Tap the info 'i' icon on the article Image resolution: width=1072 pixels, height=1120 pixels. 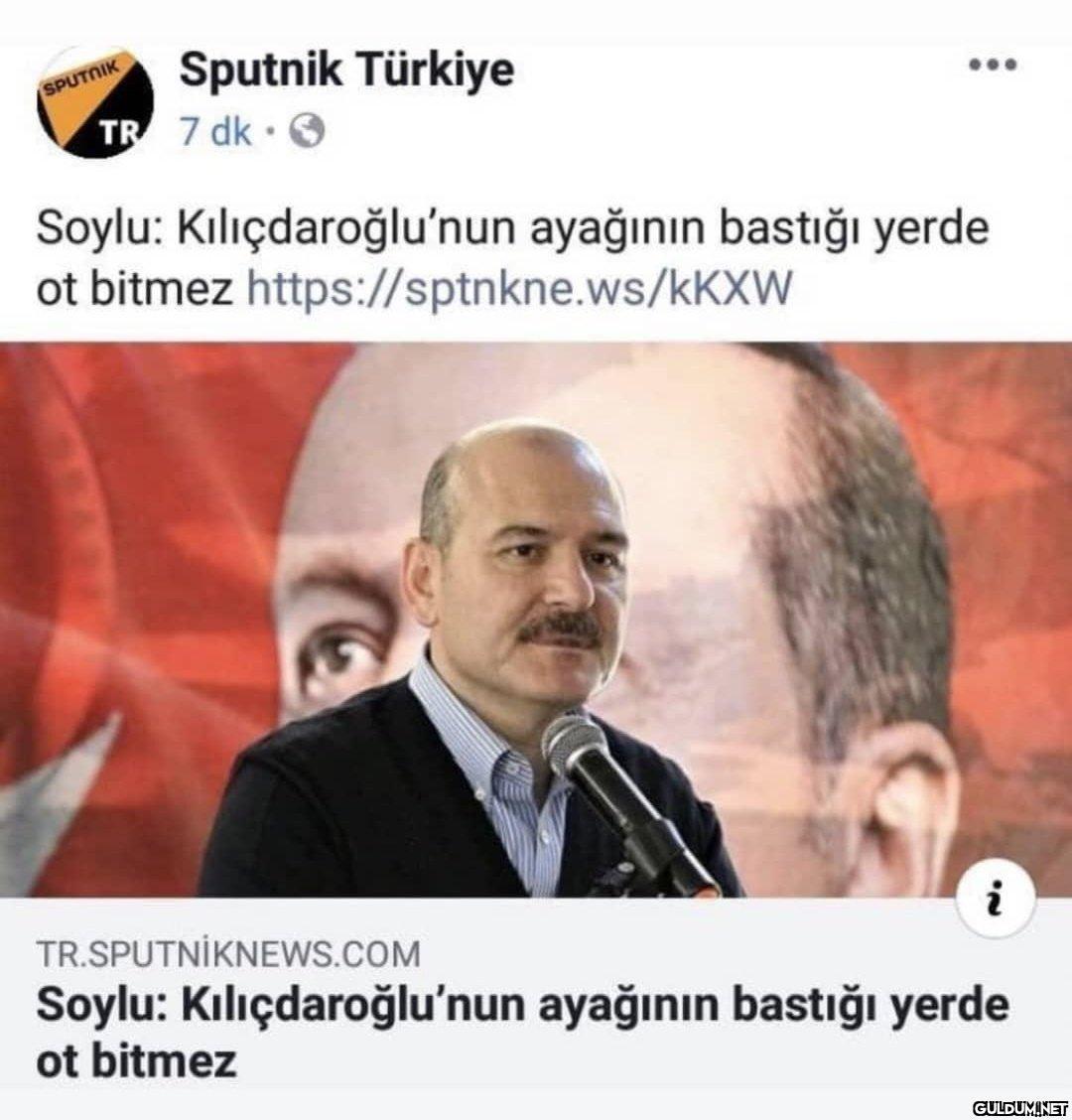tap(997, 901)
